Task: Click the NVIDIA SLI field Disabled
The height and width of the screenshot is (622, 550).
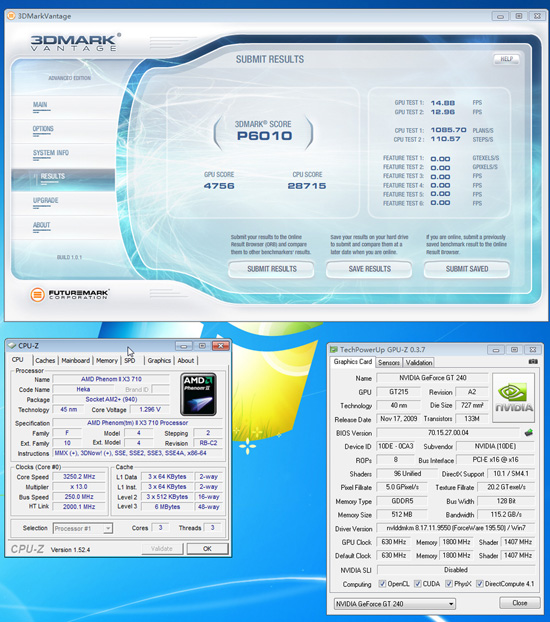Action: click(x=456, y=570)
